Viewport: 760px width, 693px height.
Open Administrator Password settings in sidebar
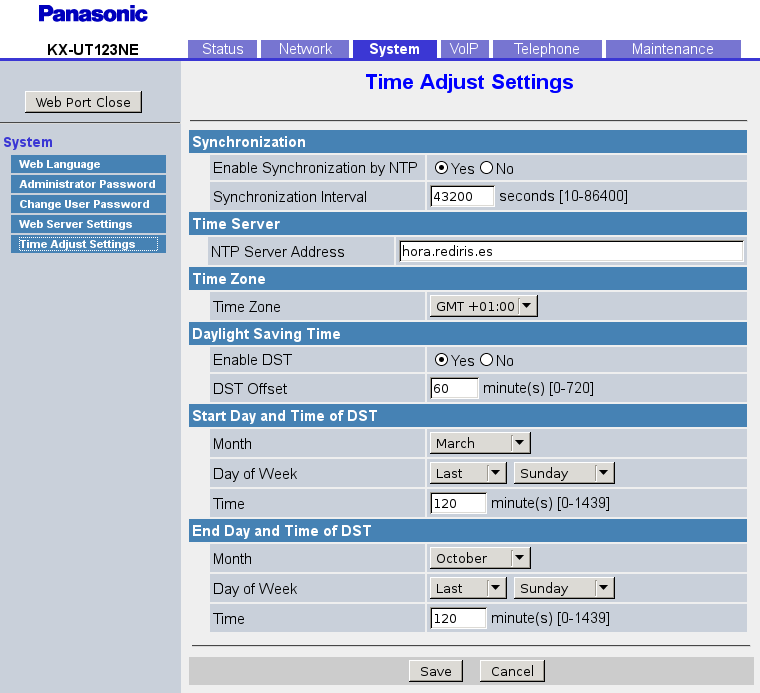point(88,184)
